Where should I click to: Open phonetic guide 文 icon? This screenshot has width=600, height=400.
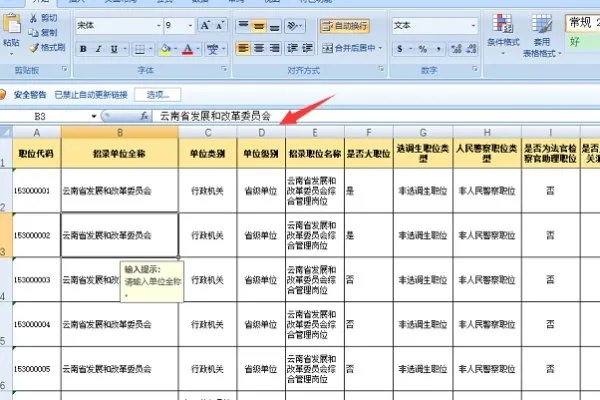213,49
